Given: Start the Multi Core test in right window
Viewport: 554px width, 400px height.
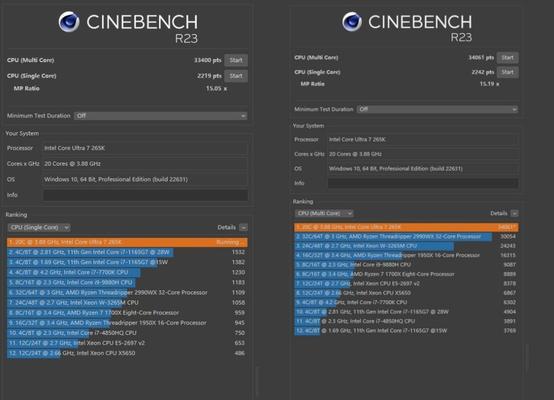Looking at the screenshot, I should tap(507, 58).
